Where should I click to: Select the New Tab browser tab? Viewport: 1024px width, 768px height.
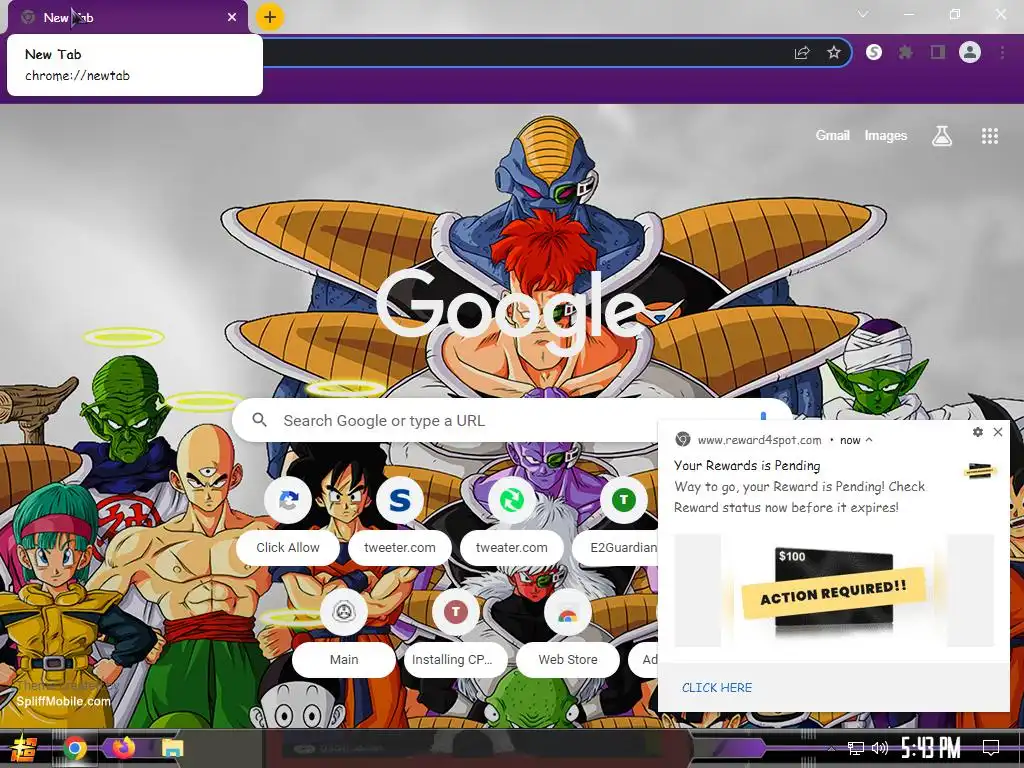click(127, 17)
